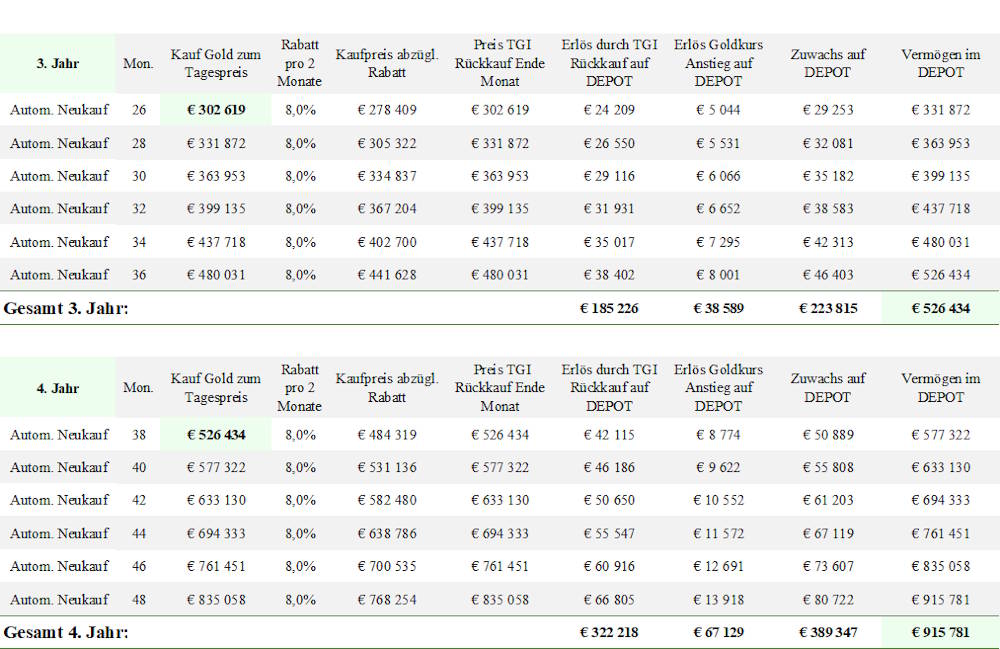Click the € 50 650 TGI proceeds cell

pyautogui.click(x=609, y=500)
